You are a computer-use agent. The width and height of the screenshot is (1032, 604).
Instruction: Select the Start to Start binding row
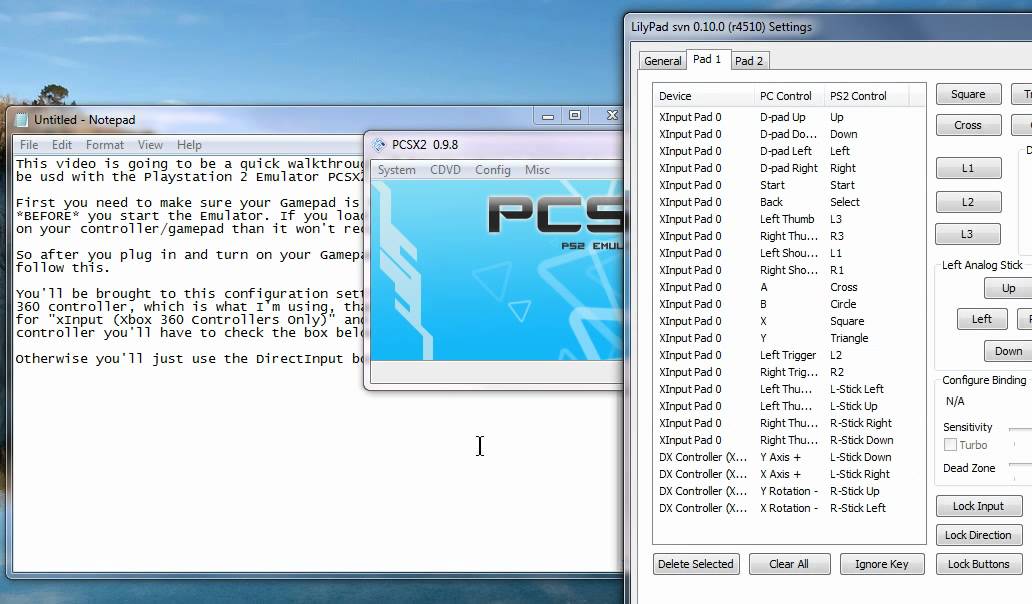(x=788, y=186)
